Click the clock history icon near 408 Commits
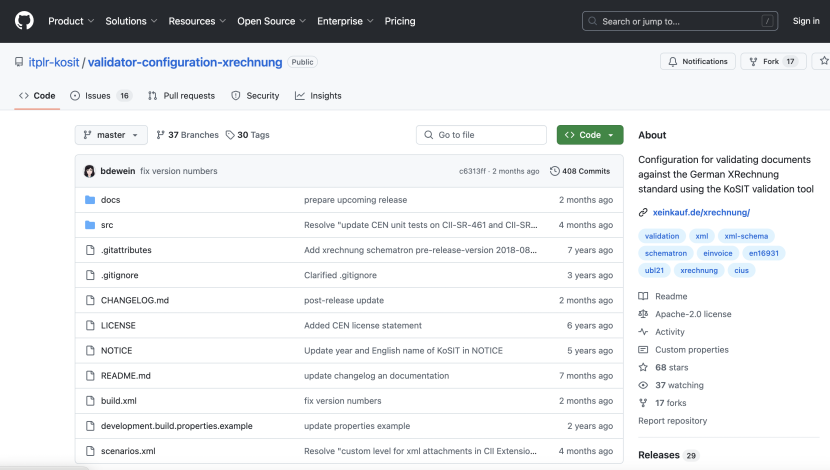The width and height of the screenshot is (830, 470). point(555,171)
